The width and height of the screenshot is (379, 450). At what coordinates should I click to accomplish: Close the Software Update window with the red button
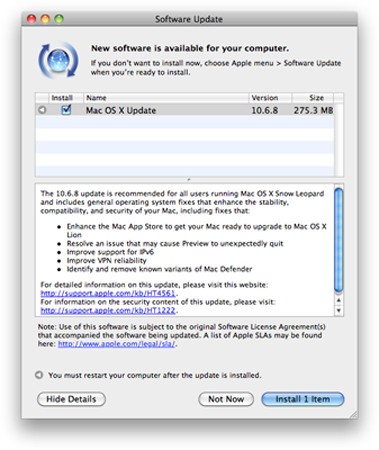click(x=31, y=19)
